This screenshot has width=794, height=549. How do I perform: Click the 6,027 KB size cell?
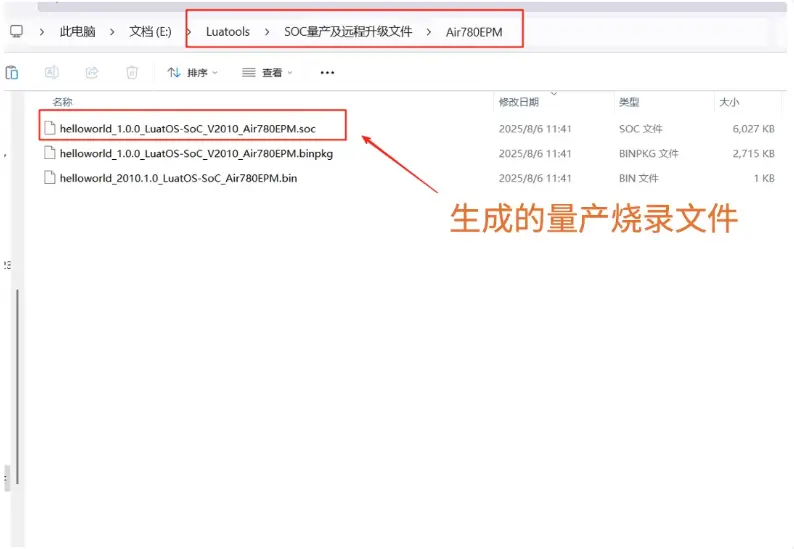point(753,129)
